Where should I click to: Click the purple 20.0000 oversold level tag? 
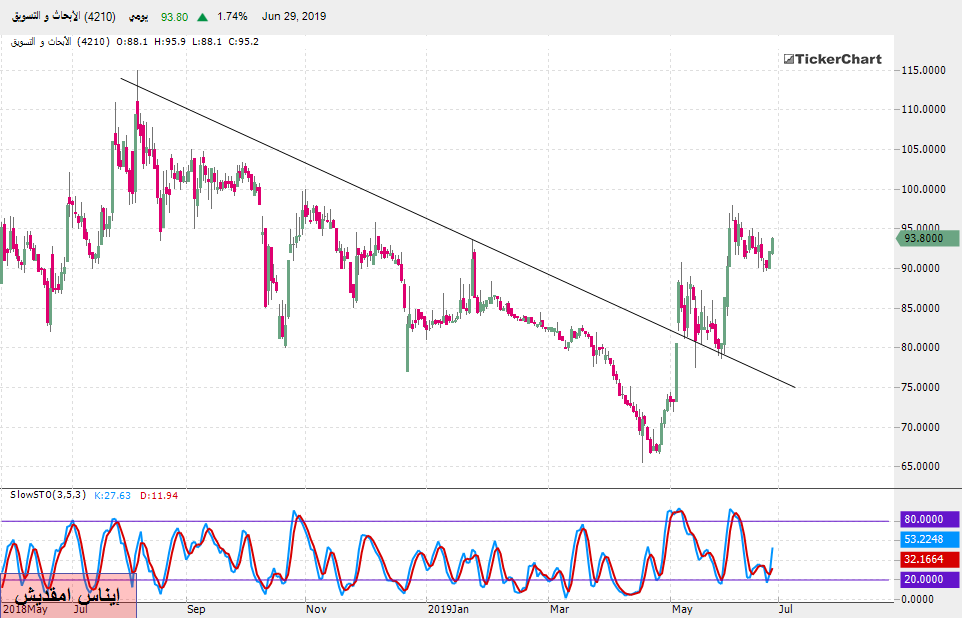pyautogui.click(x=925, y=580)
